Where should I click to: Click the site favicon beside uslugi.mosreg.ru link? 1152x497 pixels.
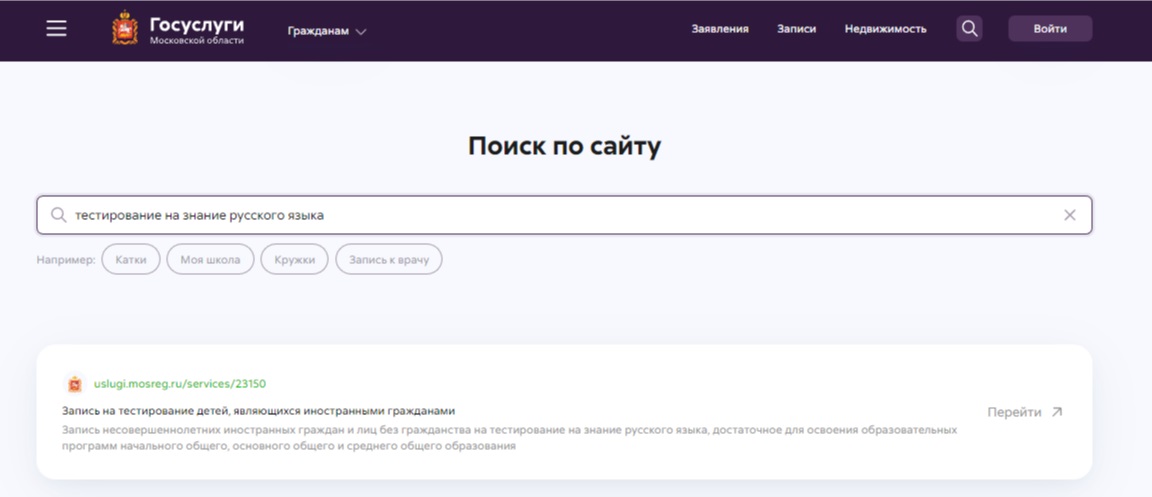74,384
